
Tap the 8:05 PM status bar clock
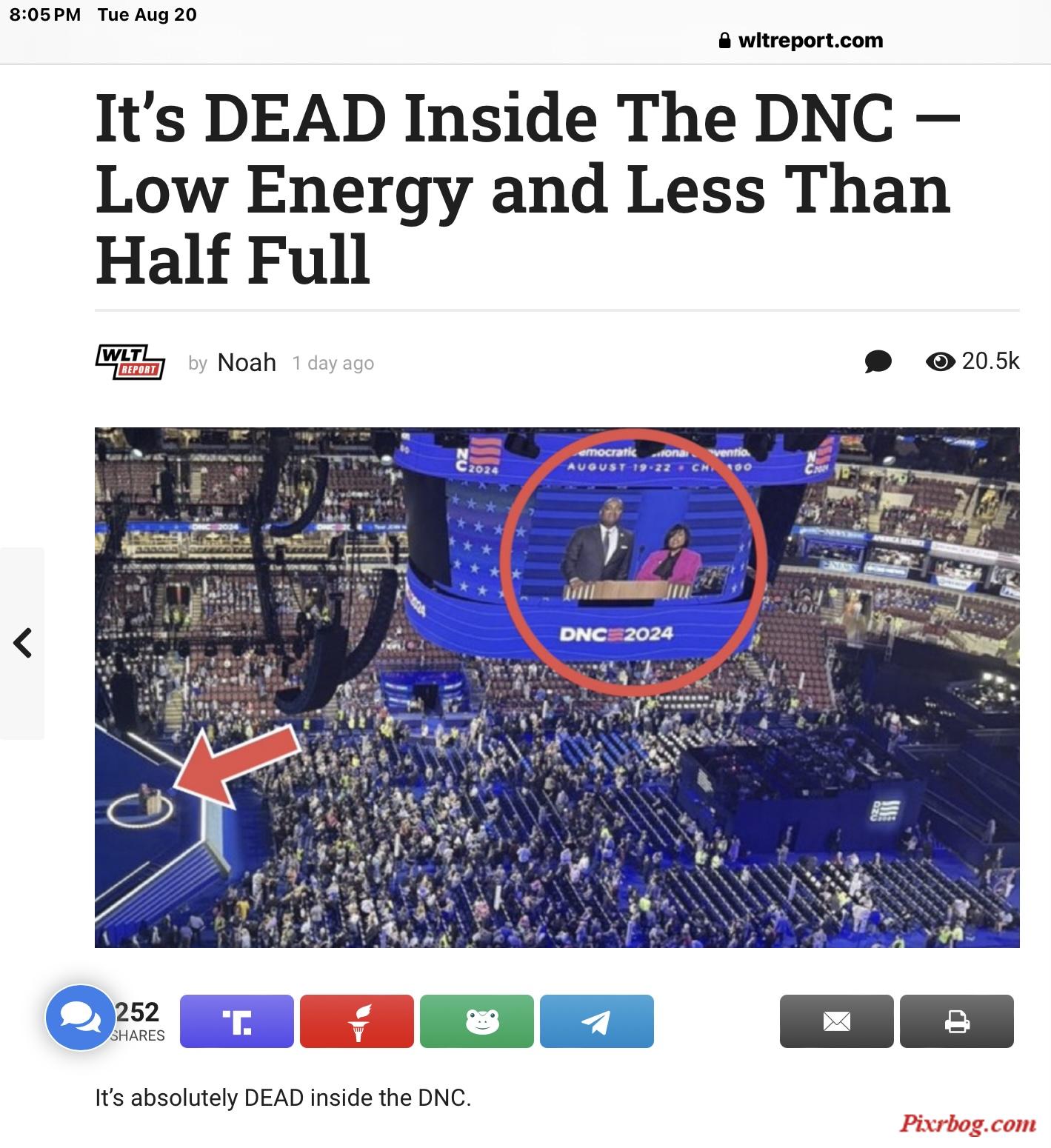[x=45, y=15]
